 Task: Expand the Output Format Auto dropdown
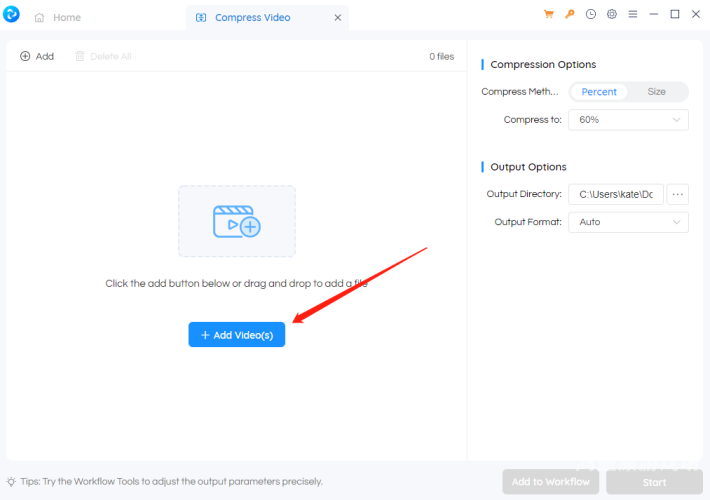tap(628, 222)
